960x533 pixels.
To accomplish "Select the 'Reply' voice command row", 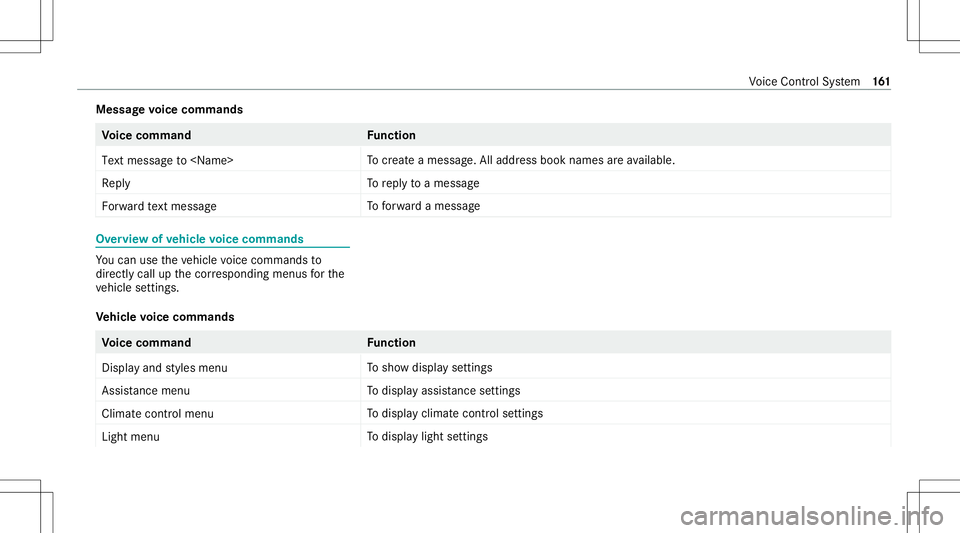I will coord(493,183).
